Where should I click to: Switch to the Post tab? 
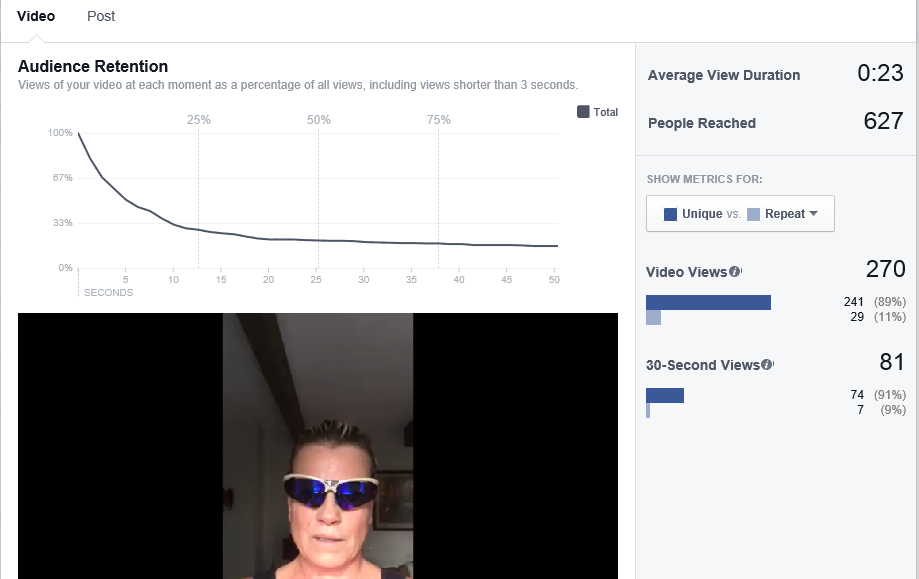point(101,16)
